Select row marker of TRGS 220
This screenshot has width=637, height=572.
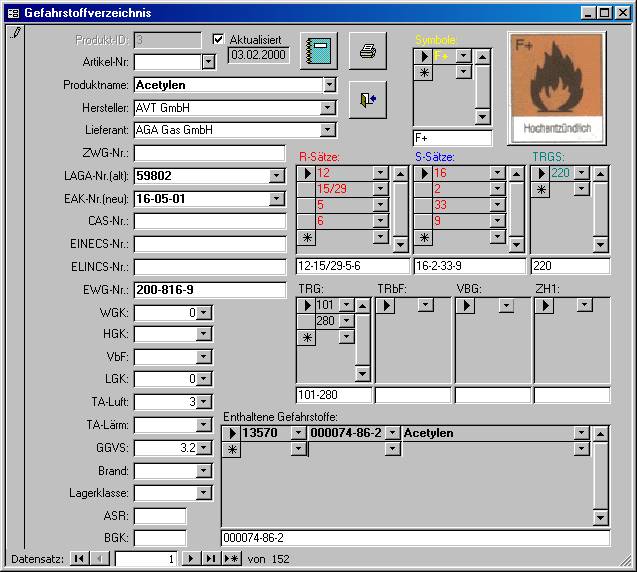(541, 173)
